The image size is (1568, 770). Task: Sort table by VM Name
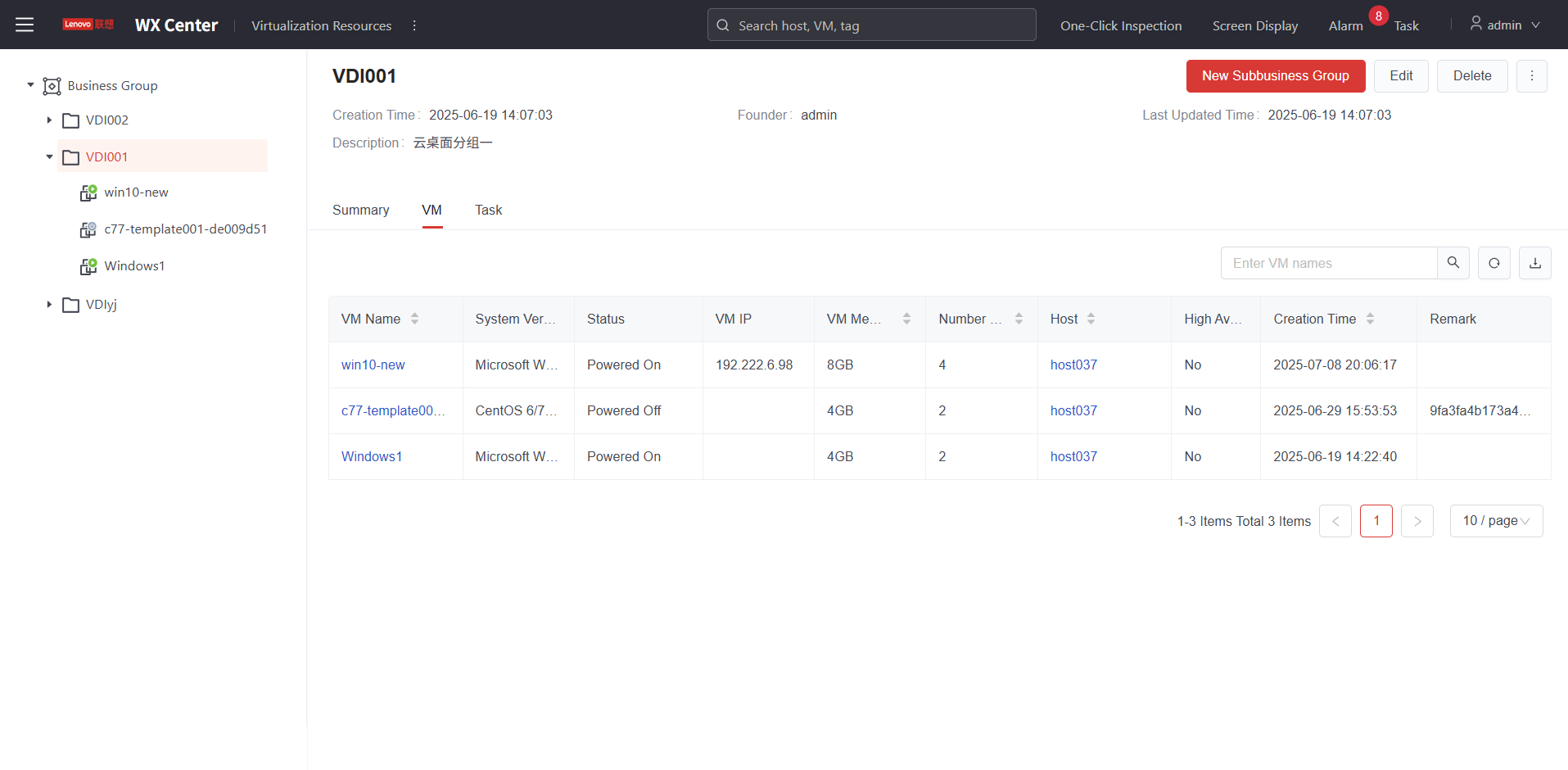point(414,319)
